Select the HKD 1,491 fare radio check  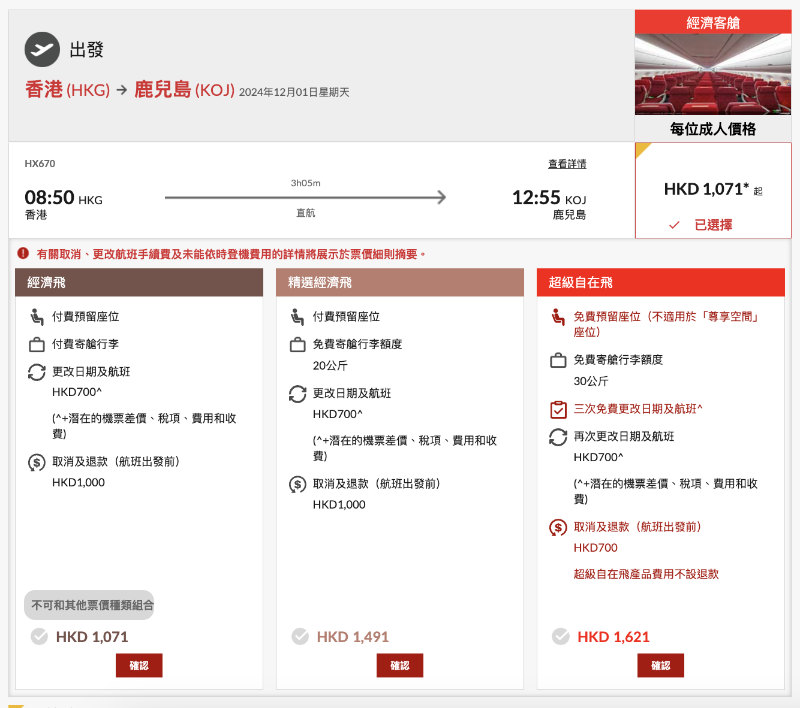(x=300, y=637)
